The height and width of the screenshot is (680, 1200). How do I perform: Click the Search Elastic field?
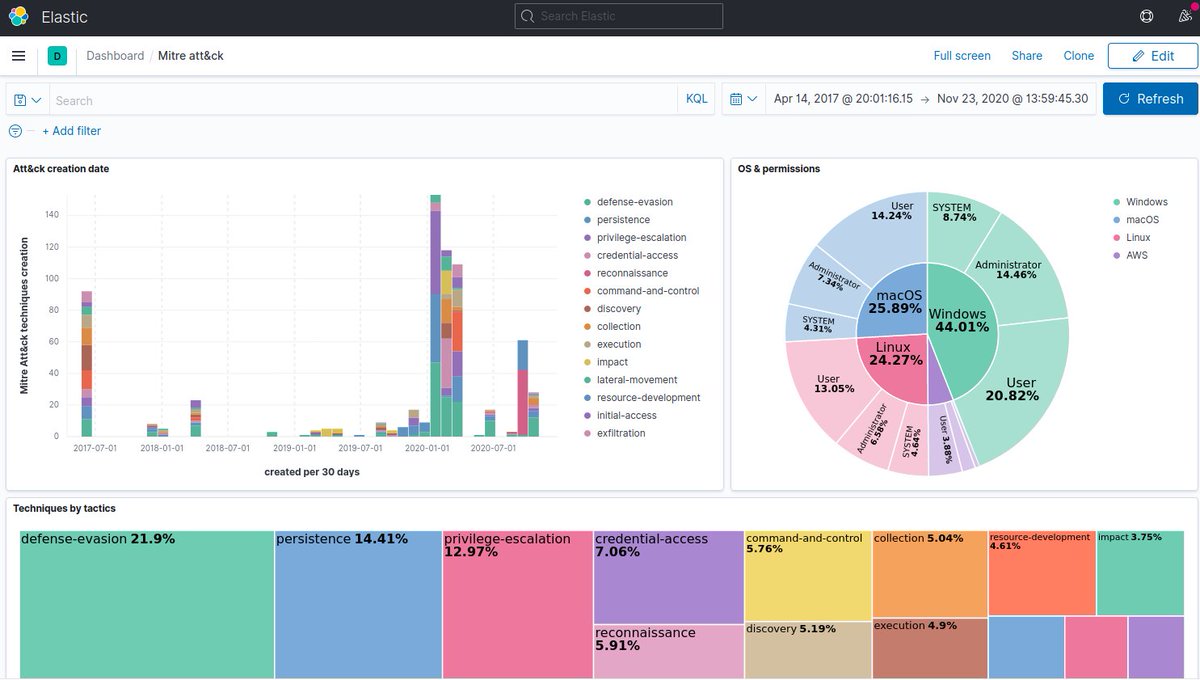[618, 16]
